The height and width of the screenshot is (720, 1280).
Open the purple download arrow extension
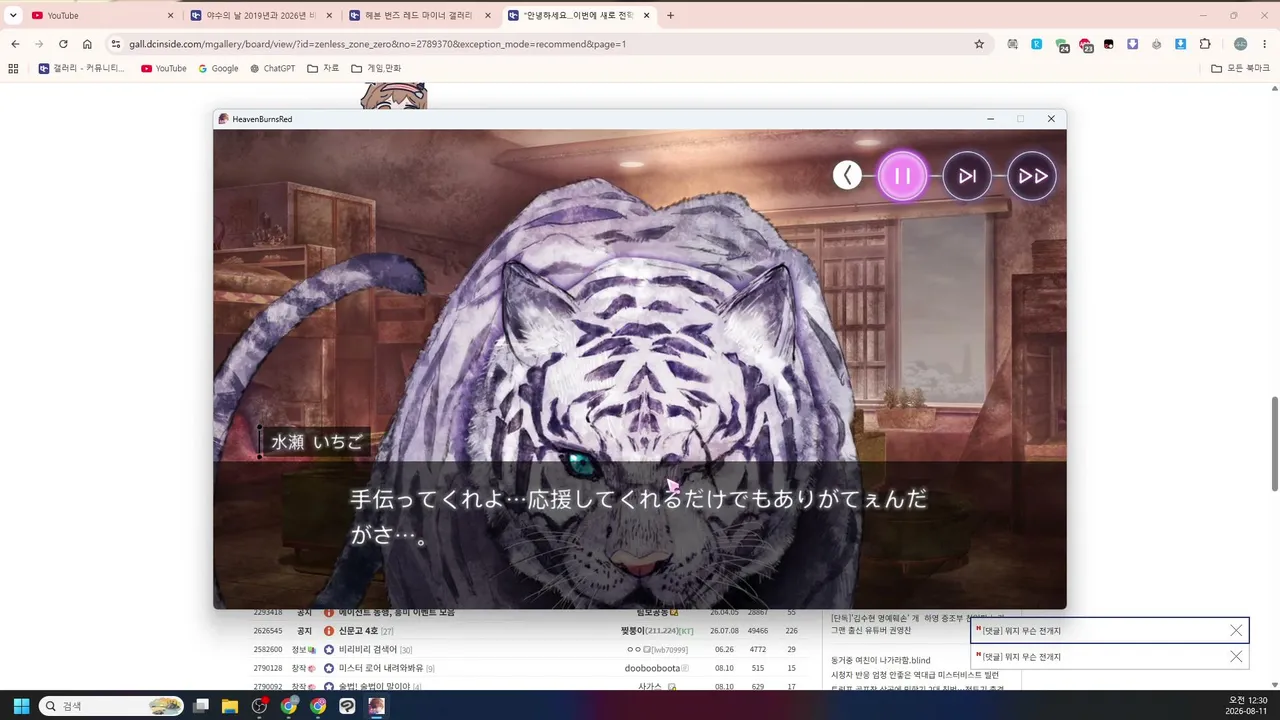(x=1133, y=44)
